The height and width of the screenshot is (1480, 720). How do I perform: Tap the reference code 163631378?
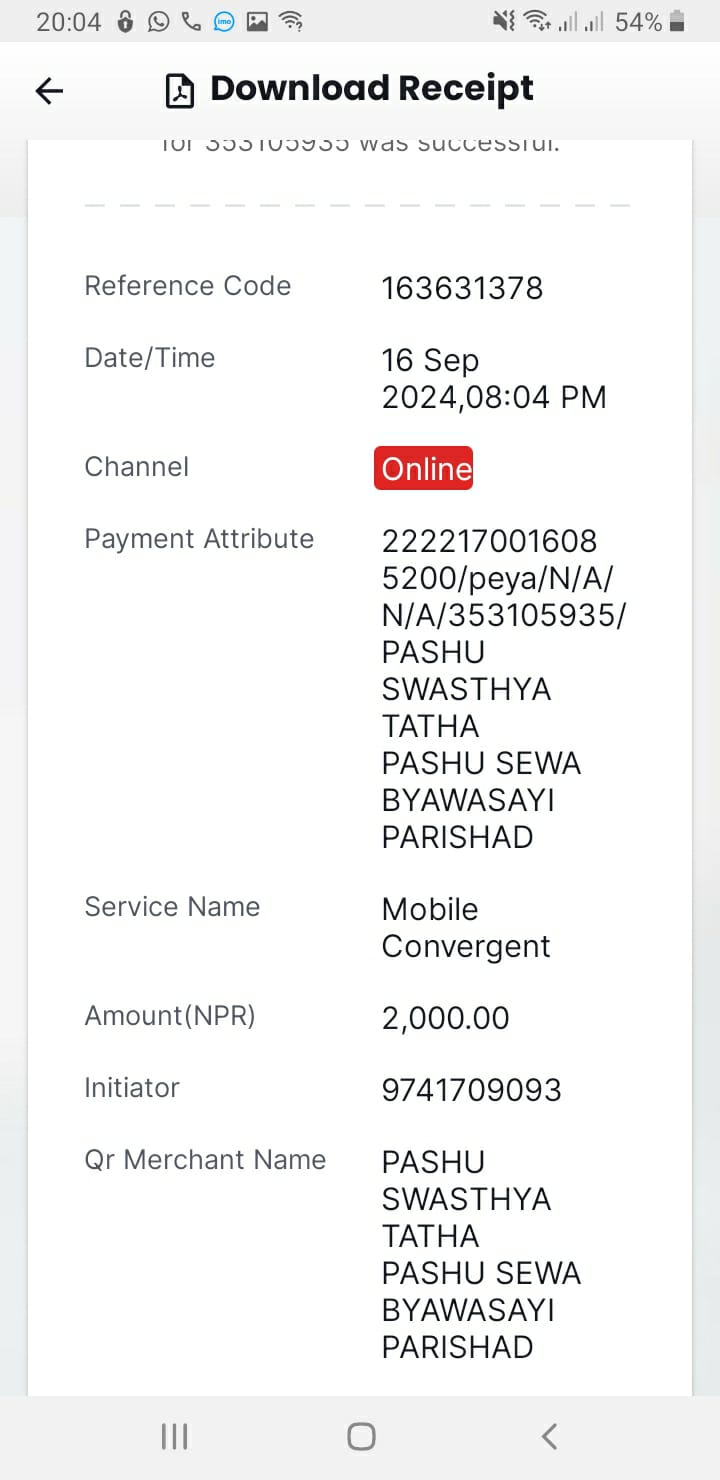pyautogui.click(x=462, y=288)
